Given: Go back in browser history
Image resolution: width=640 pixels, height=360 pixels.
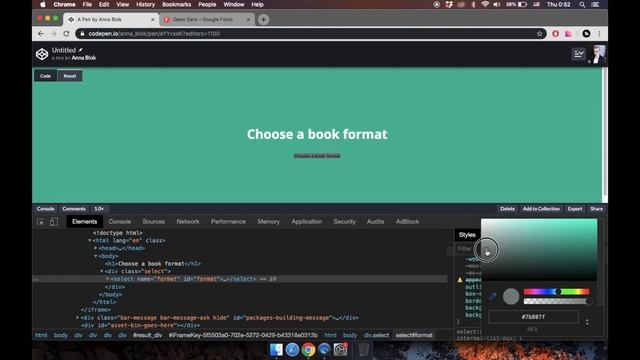Looking at the screenshot, I should pyautogui.click(x=41, y=34).
